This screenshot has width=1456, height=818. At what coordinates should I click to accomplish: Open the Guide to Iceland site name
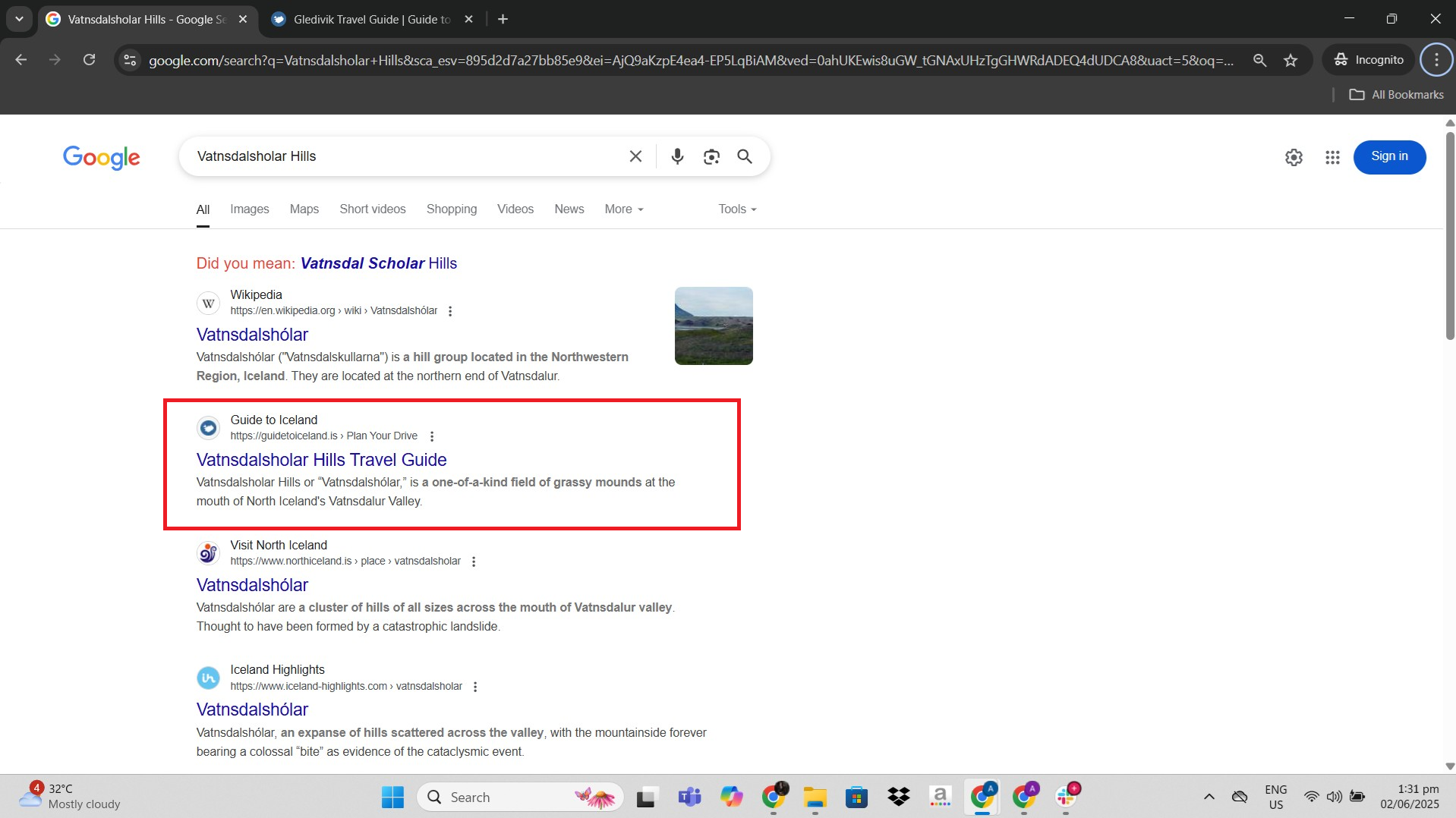pos(274,420)
